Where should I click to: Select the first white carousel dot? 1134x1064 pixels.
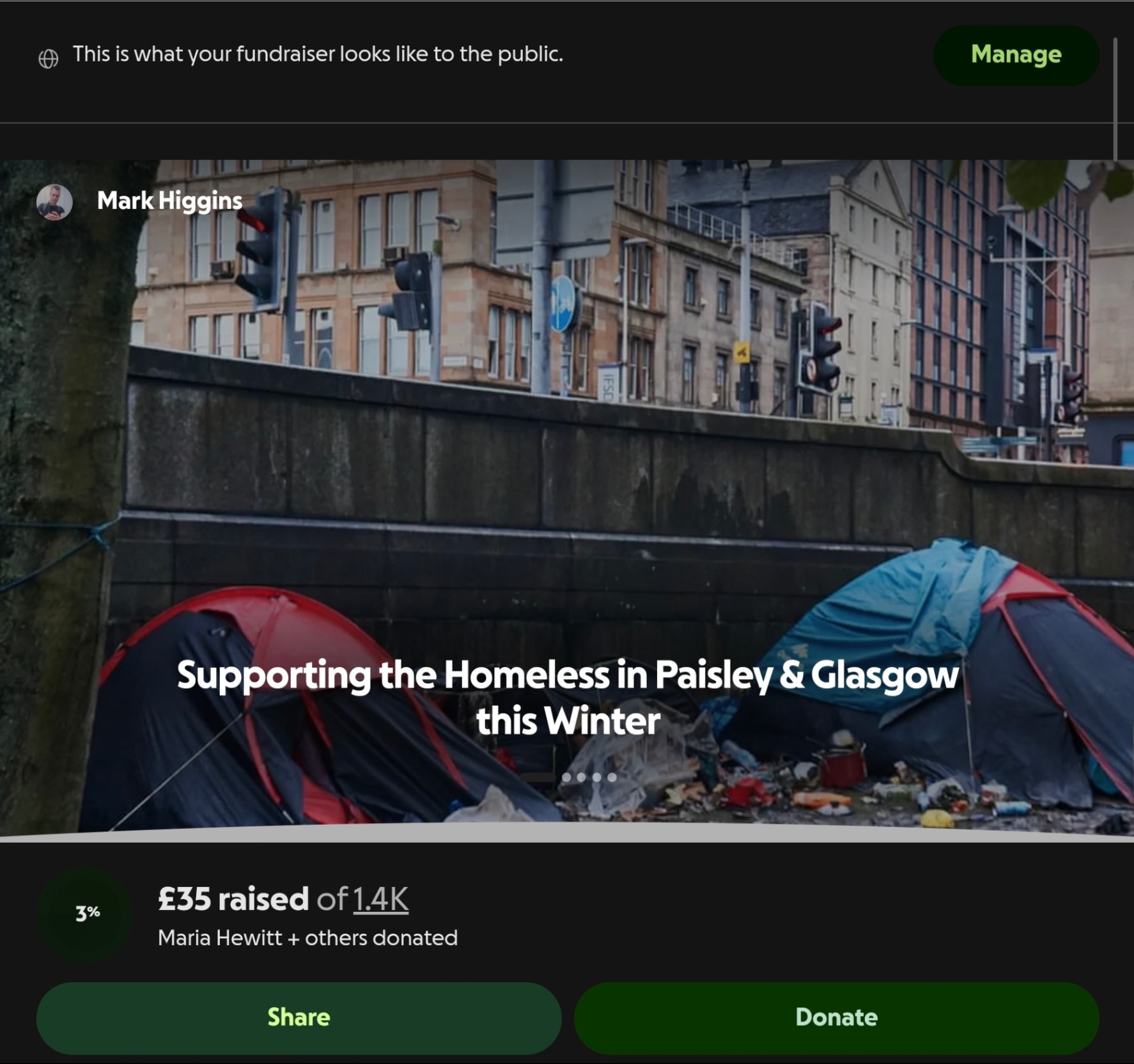point(566,778)
